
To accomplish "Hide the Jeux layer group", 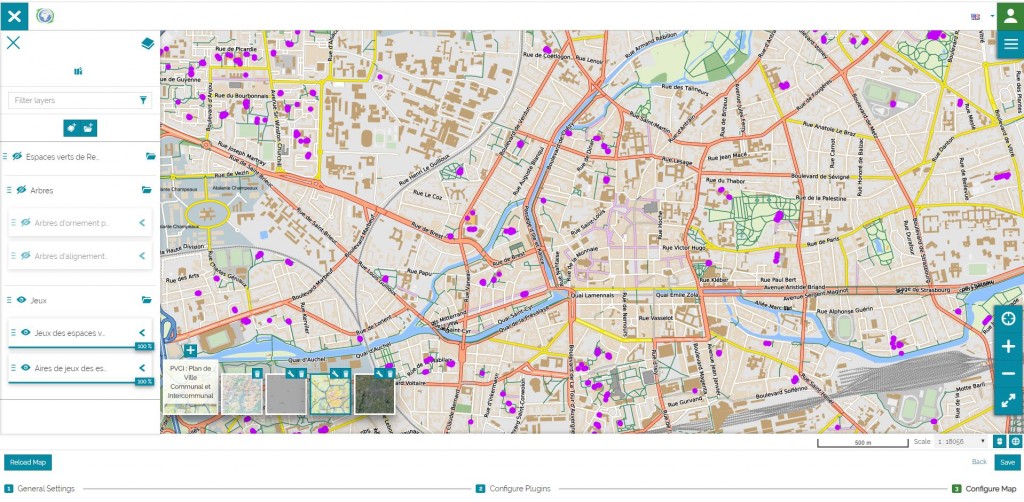I will point(22,300).
